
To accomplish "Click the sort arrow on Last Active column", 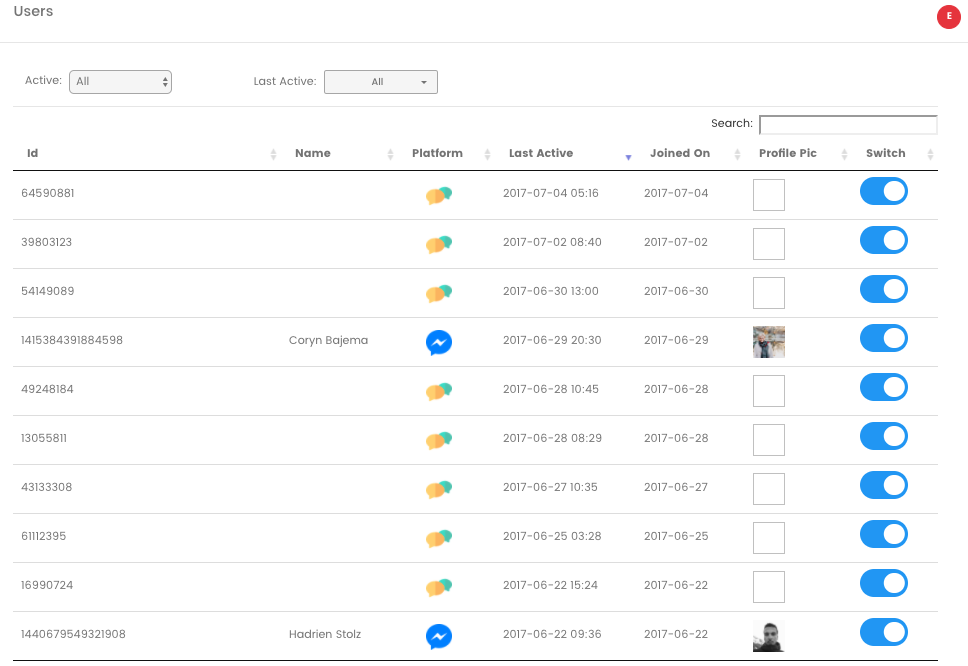I will pyautogui.click(x=627, y=157).
